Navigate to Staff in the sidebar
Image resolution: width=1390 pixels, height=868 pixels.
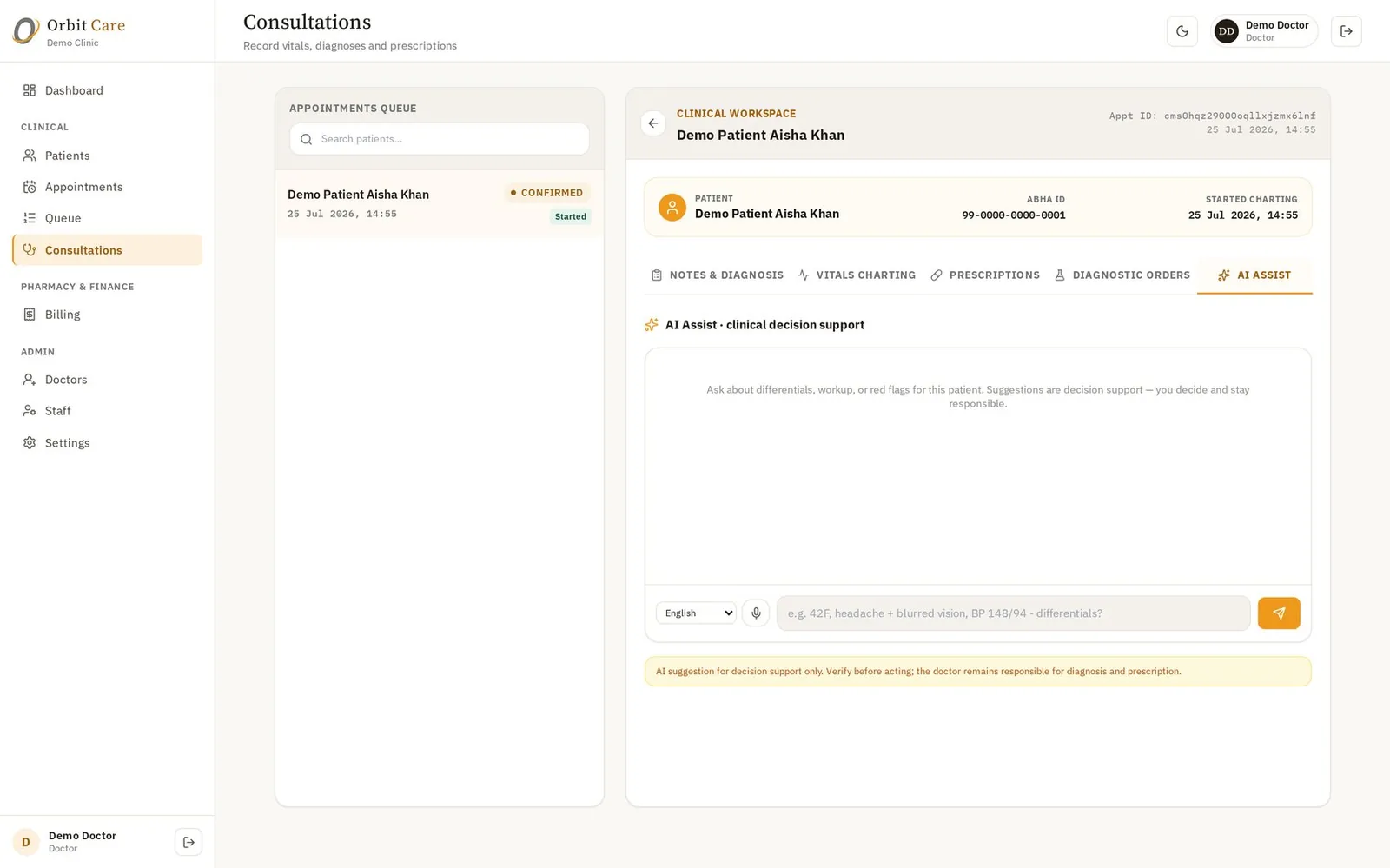point(107,411)
